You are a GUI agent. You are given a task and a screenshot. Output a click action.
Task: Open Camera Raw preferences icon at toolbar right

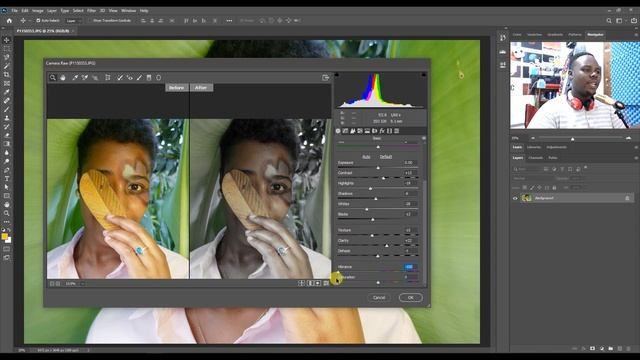coord(325,78)
